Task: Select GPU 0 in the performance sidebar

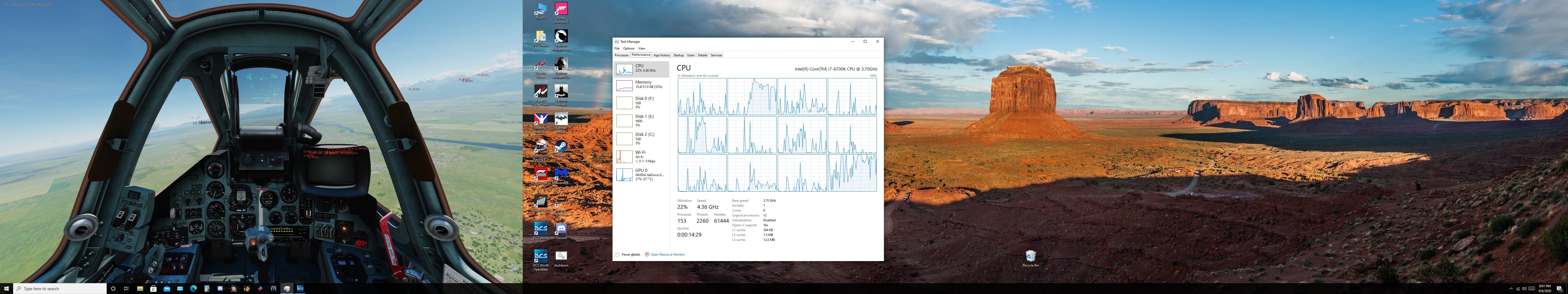Action: point(642,175)
